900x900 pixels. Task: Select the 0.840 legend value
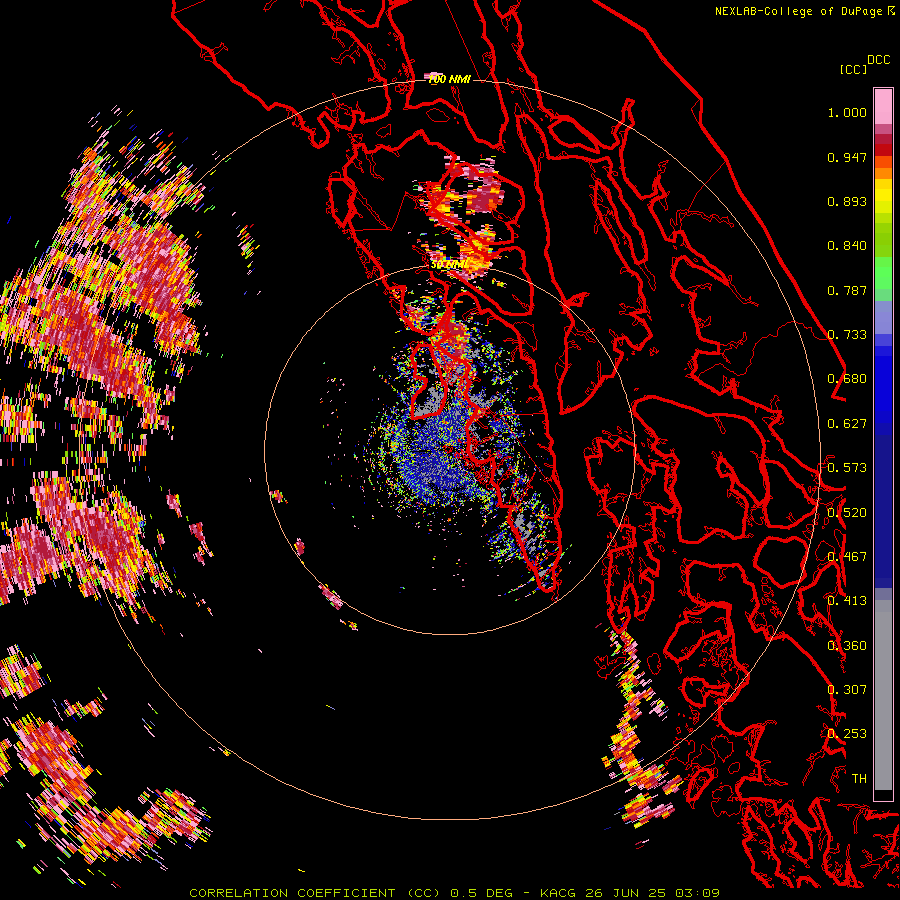[847, 246]
